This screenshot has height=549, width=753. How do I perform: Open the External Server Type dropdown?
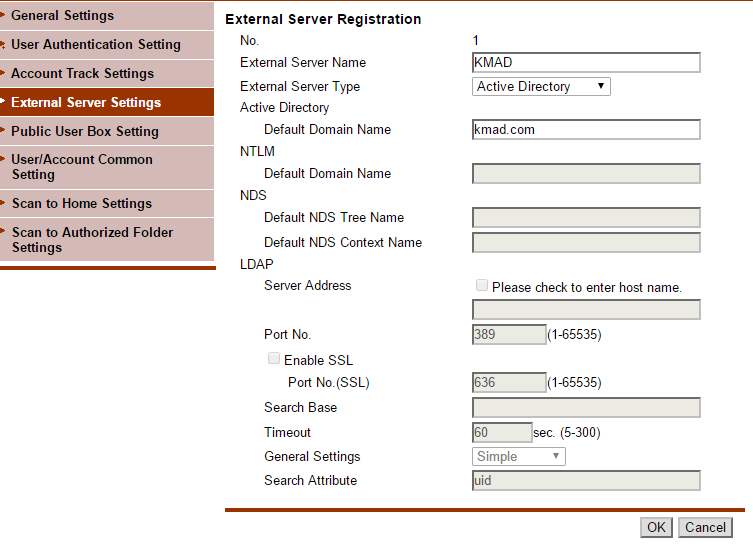[541, 86]
